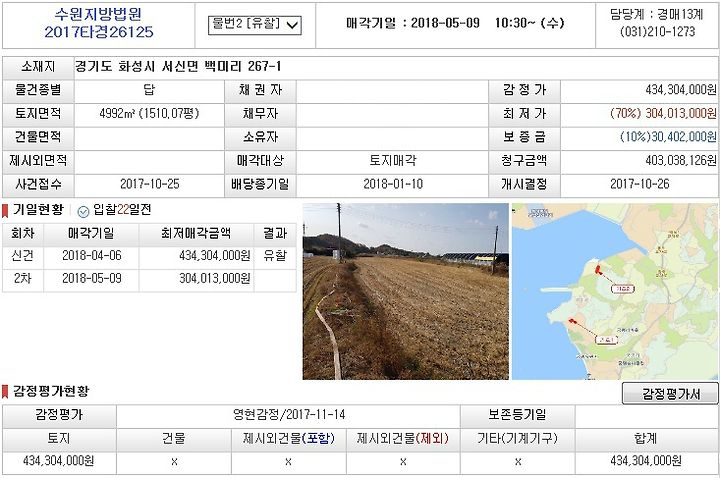Click the red marker icon beside 기일현황
This screenshot has width=720, height=478.
(x=5, y=211)
